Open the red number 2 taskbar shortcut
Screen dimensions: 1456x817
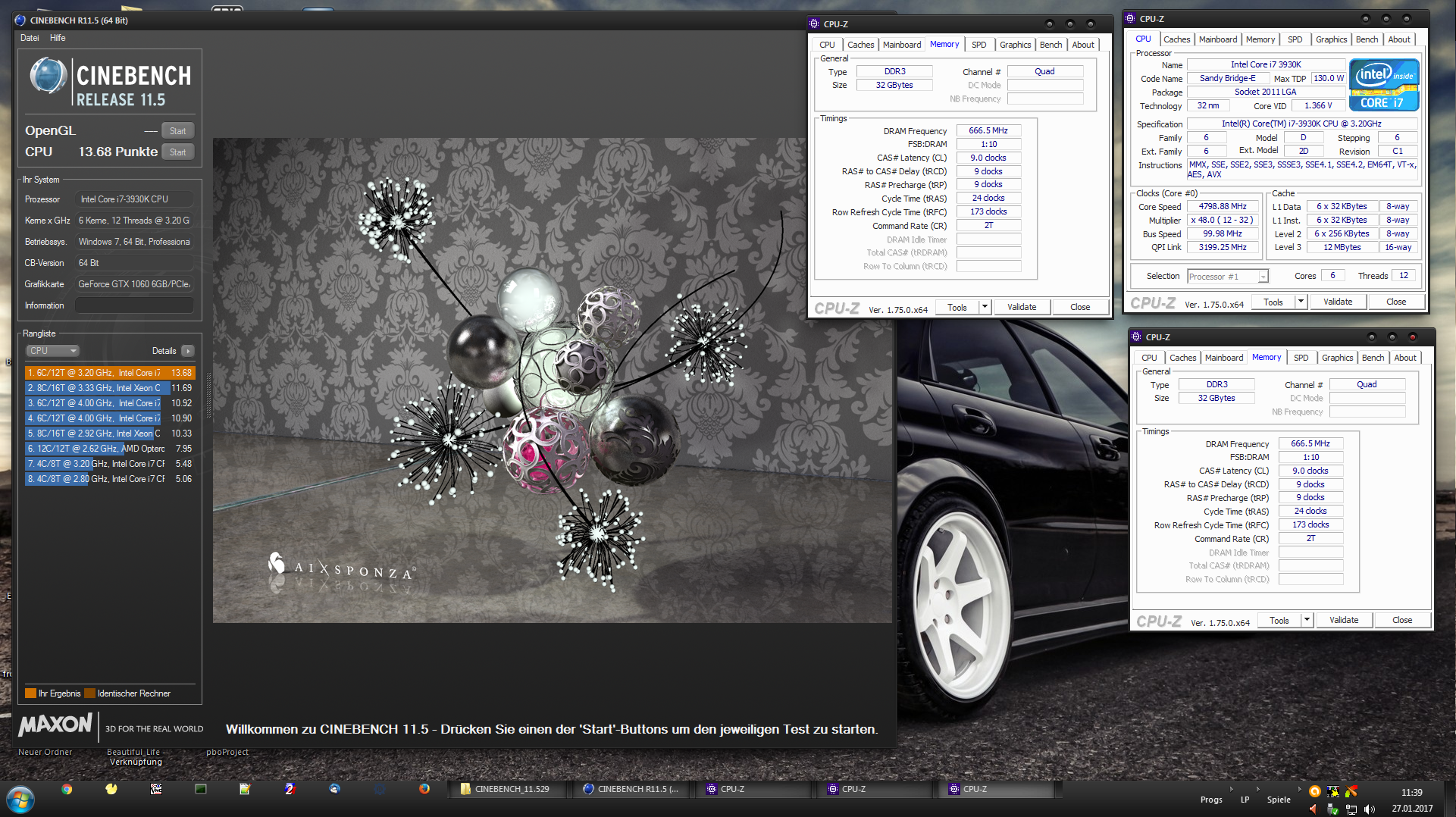tap(290, 789)
